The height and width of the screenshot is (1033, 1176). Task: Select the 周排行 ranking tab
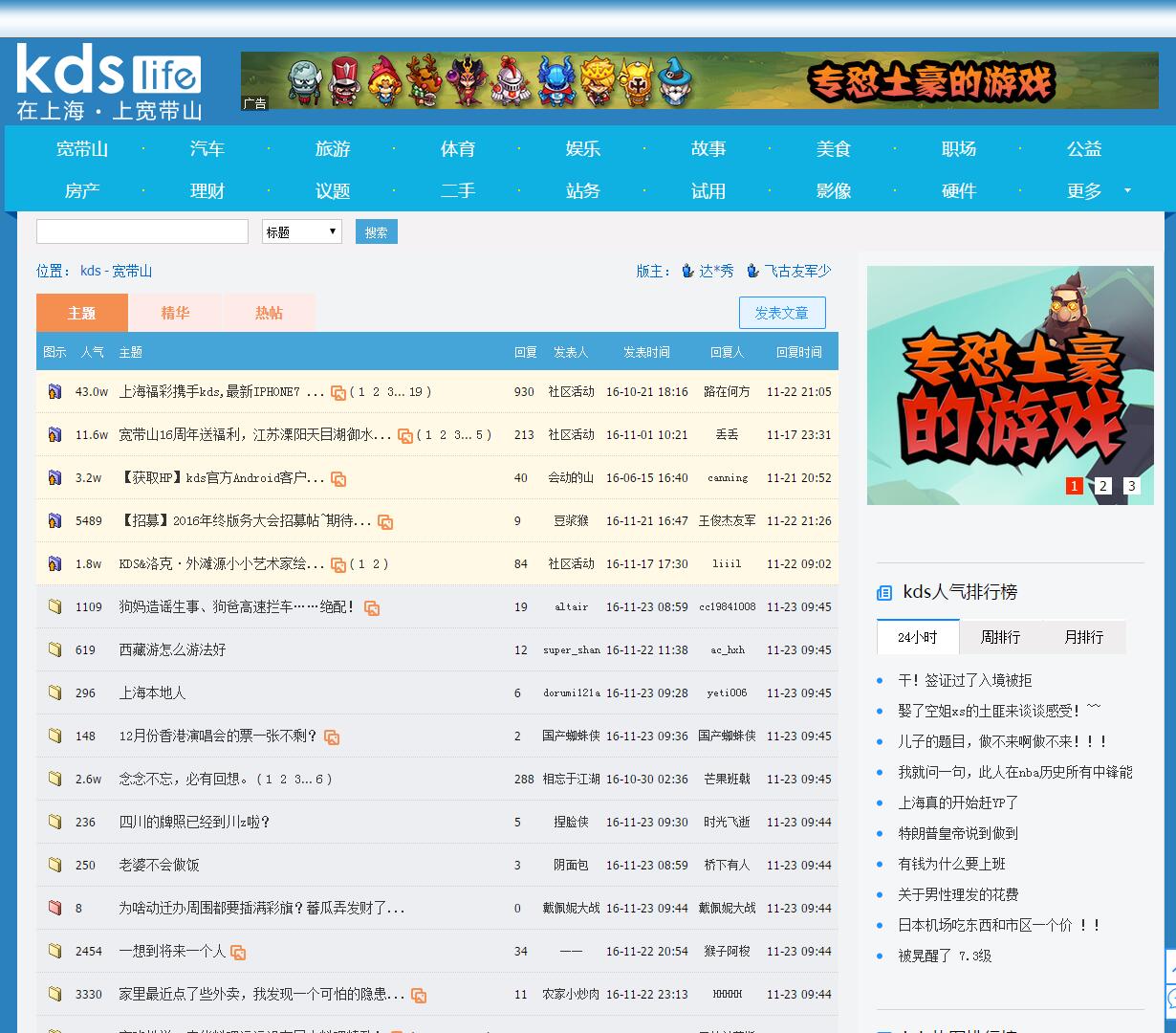(x=1000, y=637)
